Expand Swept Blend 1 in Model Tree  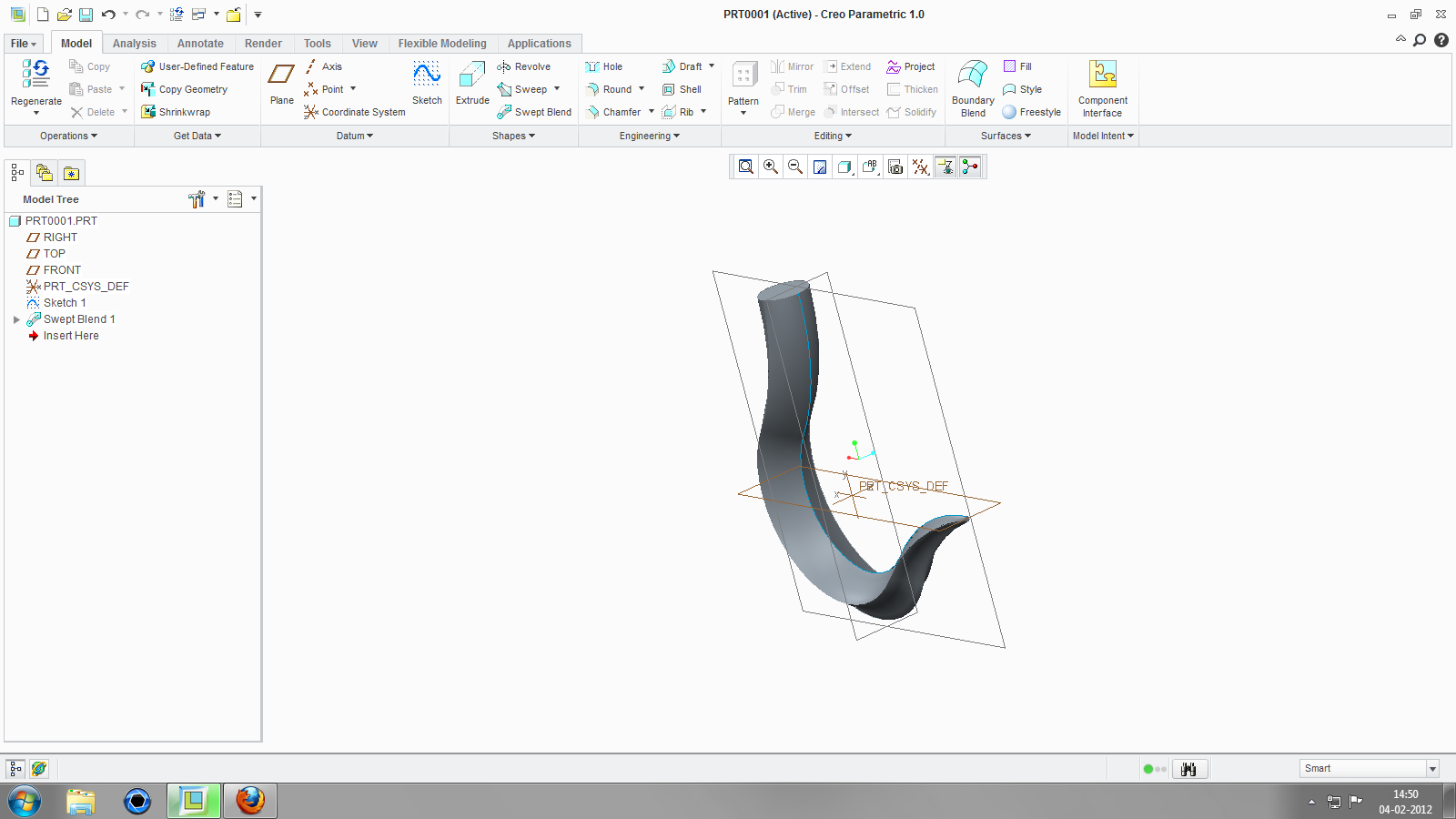16,319
